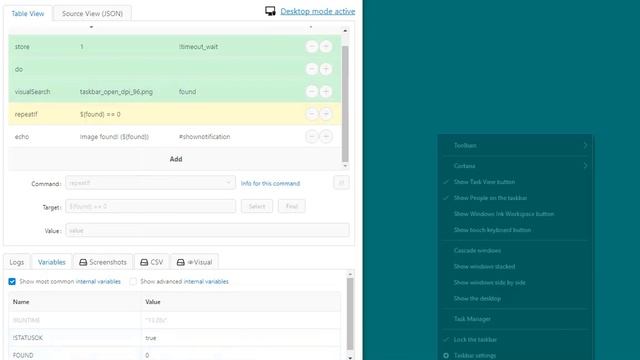Switch to the Table View tab
Screen dimensions: 640x360
28,13
